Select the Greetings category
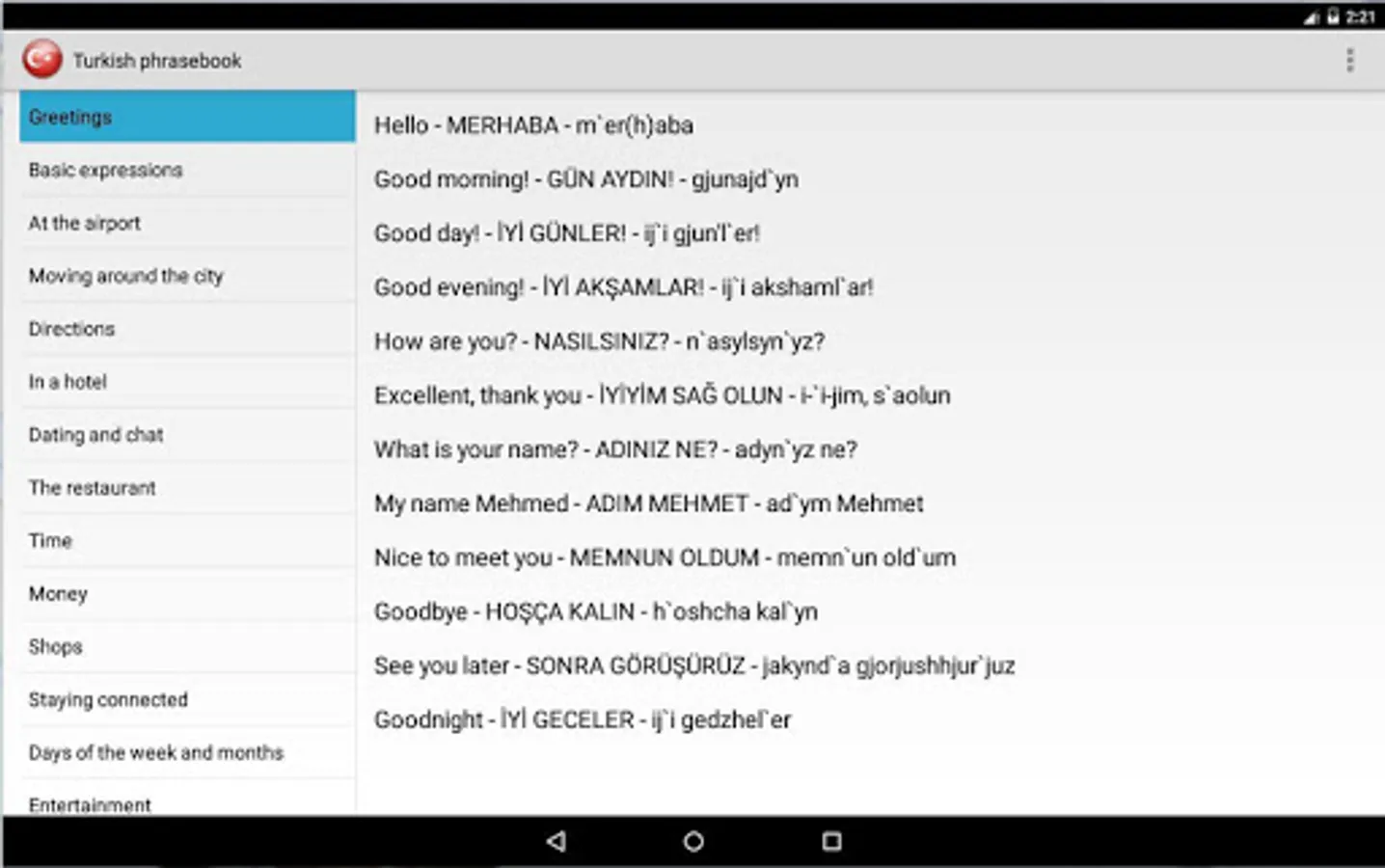This screenshot has width=1385, height=868. pyautogui.click(x=187, y=117)
